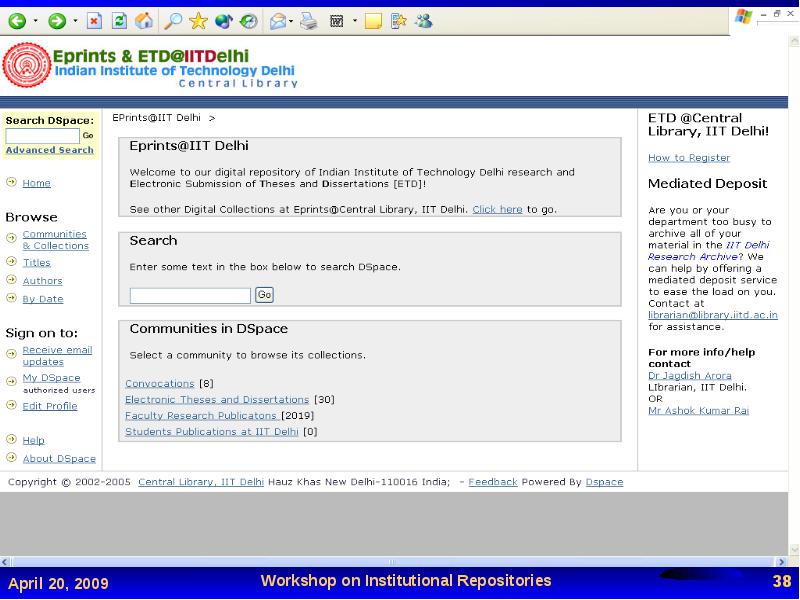Expand the Forward button history dropdown arrow
The width and height of the screenshot is (800, 600).
tap(75, 21)
